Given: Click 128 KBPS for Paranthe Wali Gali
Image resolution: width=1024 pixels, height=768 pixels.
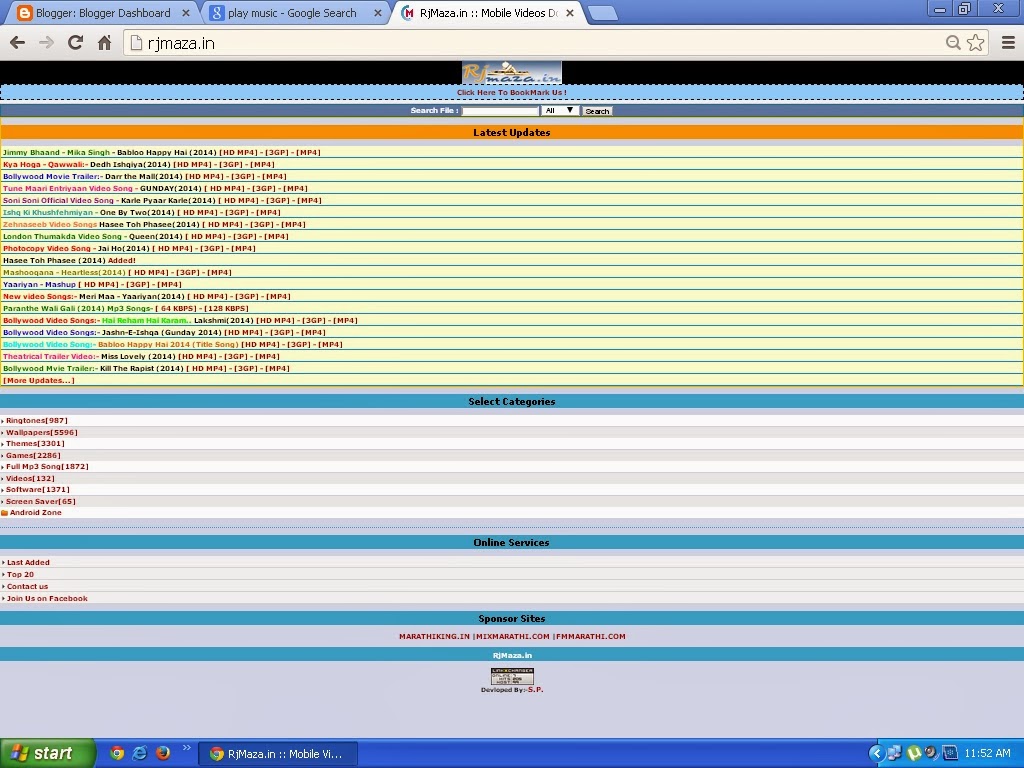Looking at the screenshot, I should [226, 308].
